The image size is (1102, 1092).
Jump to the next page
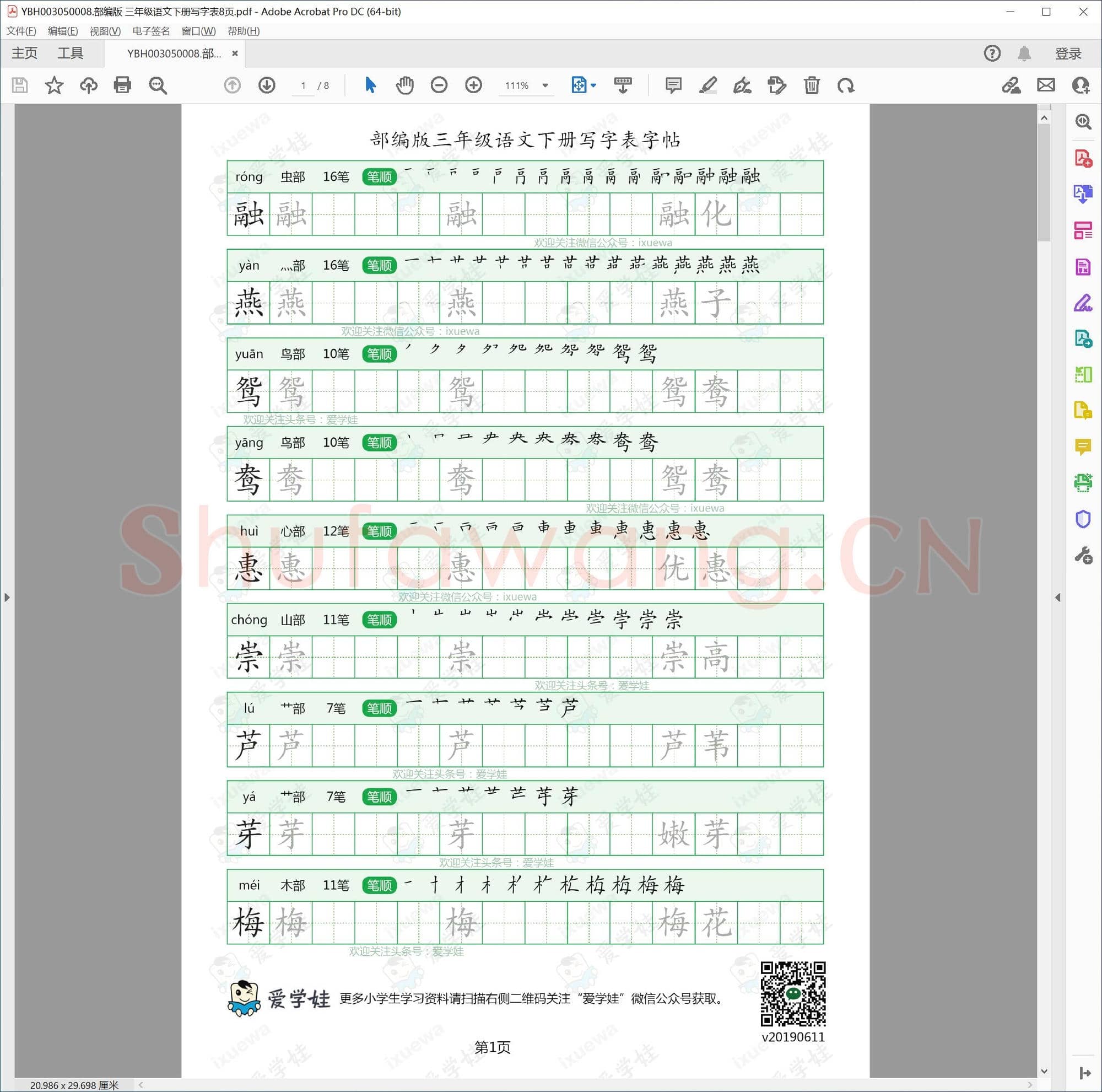[x=266, y=85]
